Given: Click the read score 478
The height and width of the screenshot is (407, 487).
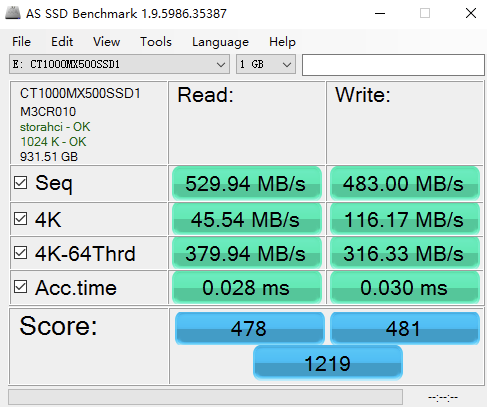Looking at the screenshot, I should click(x=249, y=328).
